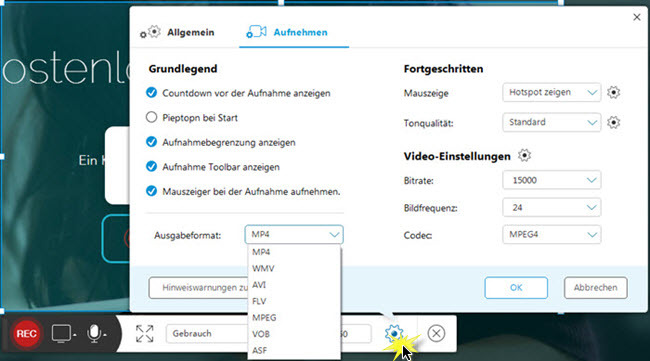Viewport: 650px width, 361px height.
Task: Confirm settings with OK button
Action: coord(516,288)
